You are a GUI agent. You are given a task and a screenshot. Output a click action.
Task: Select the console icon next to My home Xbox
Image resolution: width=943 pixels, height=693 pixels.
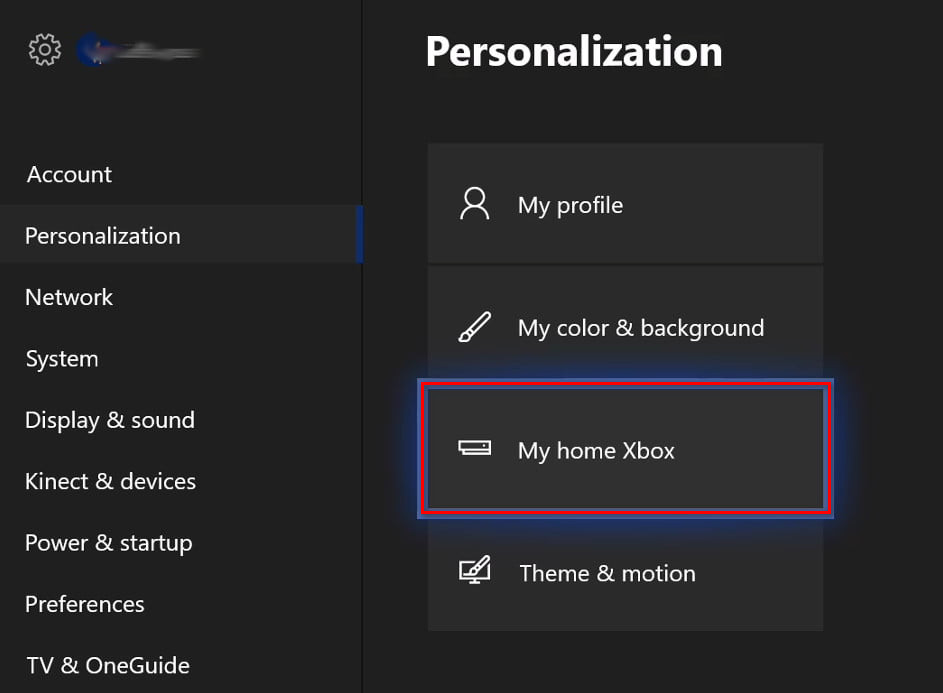coord(474,450)
